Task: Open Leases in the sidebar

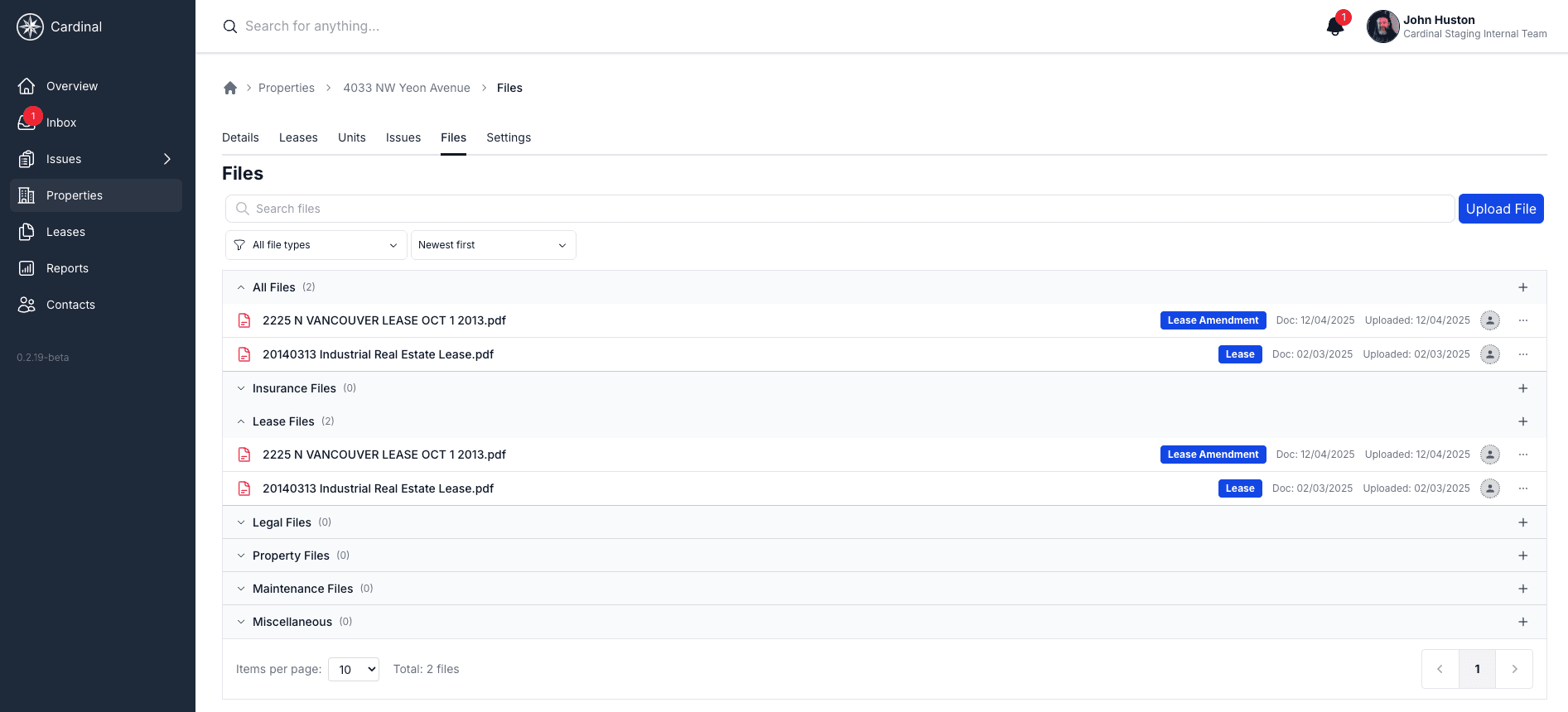Action: point(96,232)
